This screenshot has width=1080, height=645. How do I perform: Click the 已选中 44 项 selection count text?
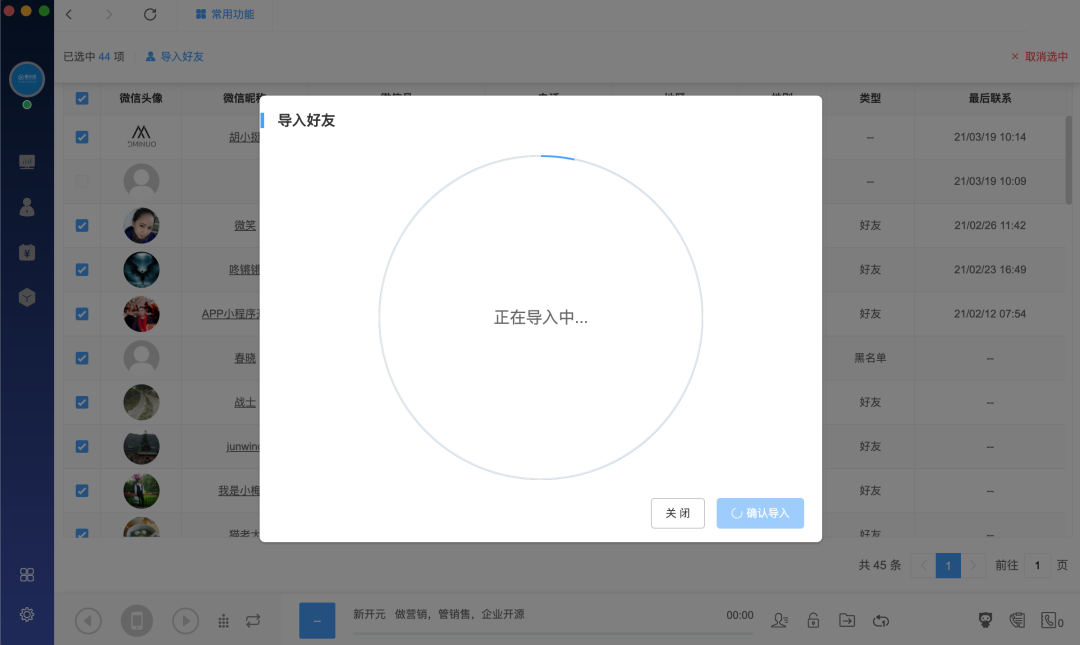(94, 57)
